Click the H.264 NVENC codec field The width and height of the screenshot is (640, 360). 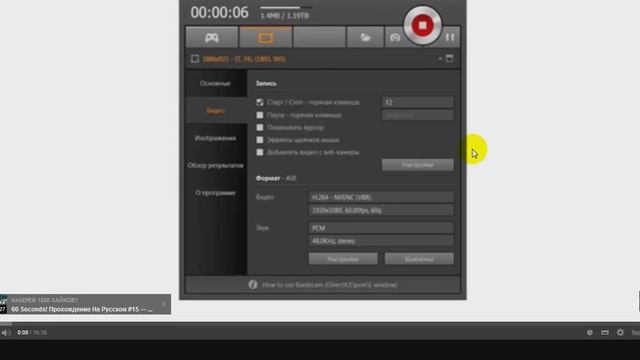[381, 197]
